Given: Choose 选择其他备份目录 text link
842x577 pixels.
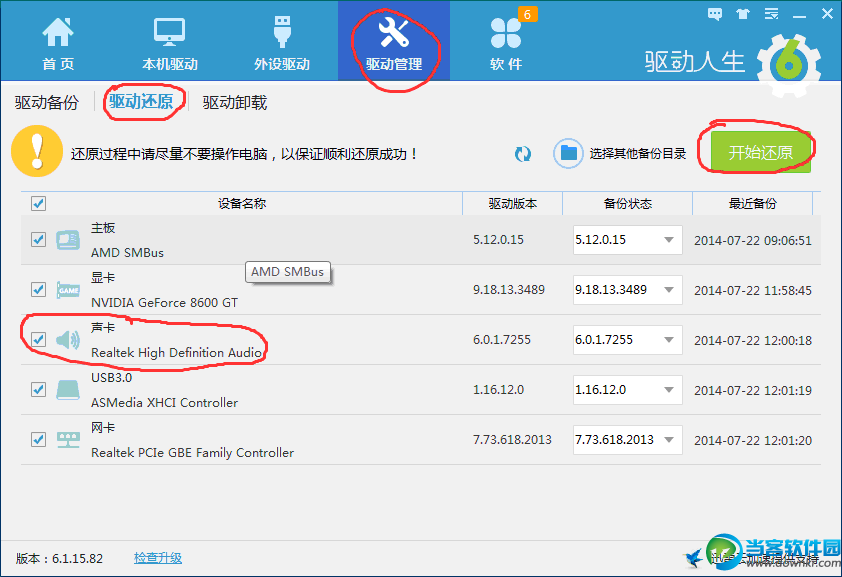Looking at the screenshot, I should pyautogui.click(x=638, y=154).
